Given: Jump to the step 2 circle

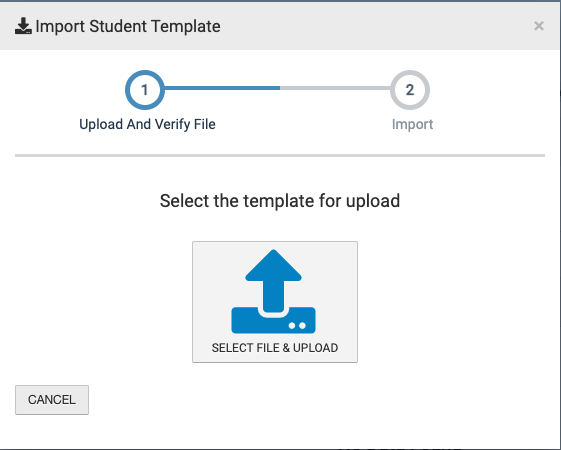Looking at the screenshot, I should coord(410,90).
